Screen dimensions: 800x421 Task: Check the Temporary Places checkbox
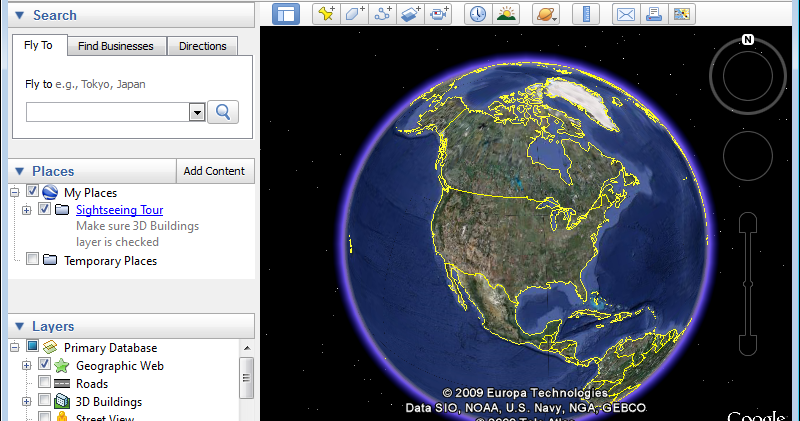[x=32, y=259]
